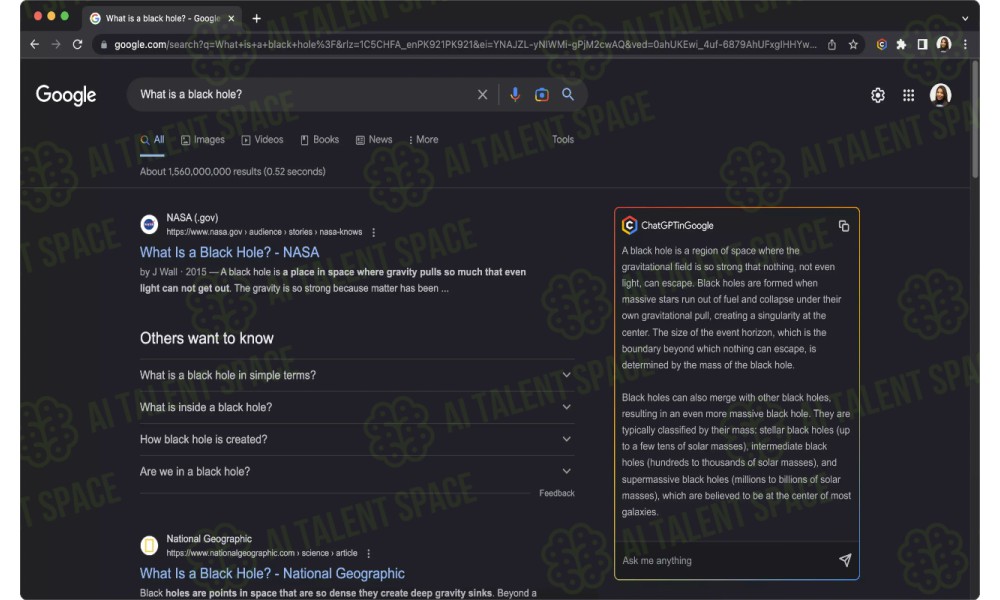Select the All results tab
The width and height of the screenshot is (1000, 600).
pyautogui.click(x=152, y=140)
